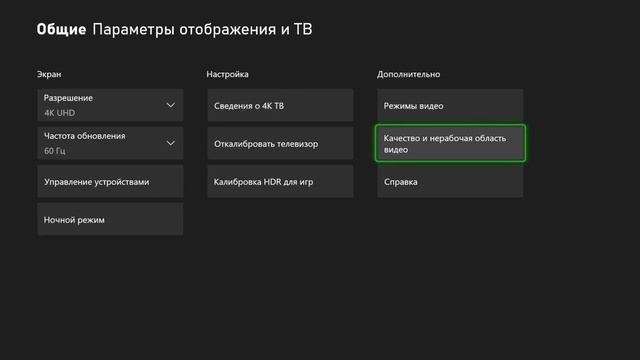Open the Справка item
The width and height of the screenshot is (640, 360).
(450, 182)
